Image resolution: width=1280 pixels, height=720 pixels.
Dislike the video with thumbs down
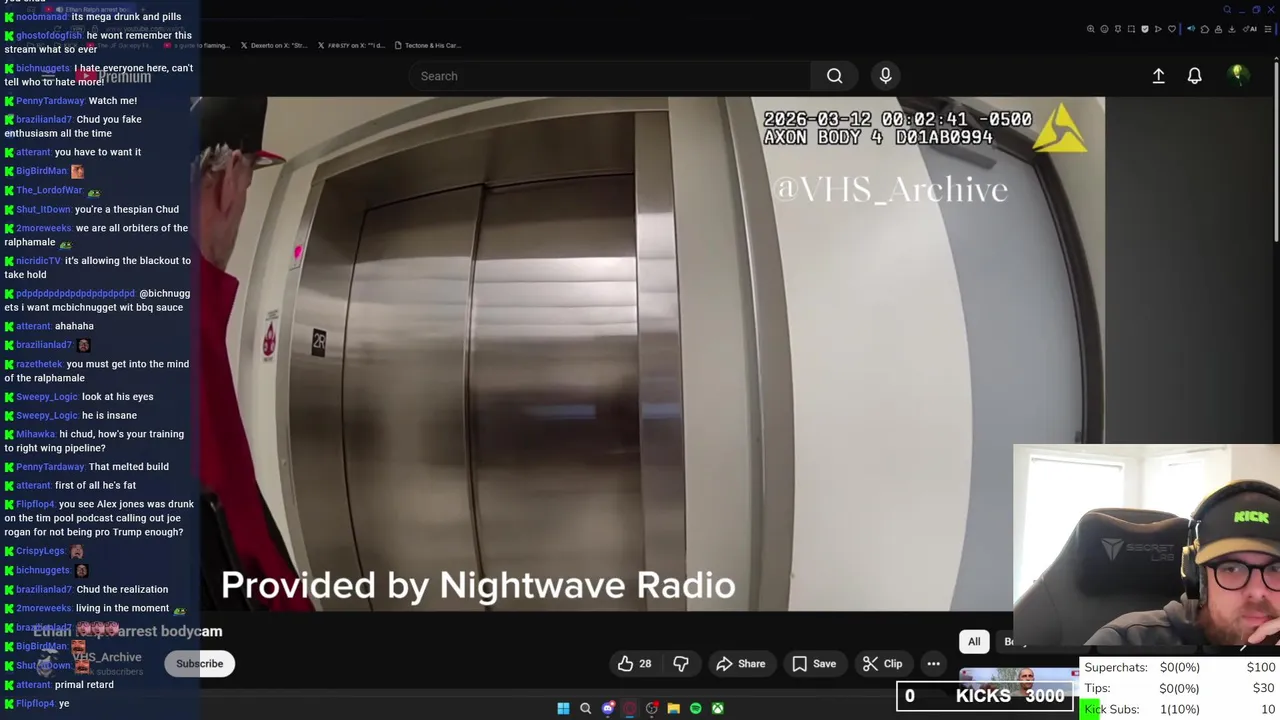[681, 663]
